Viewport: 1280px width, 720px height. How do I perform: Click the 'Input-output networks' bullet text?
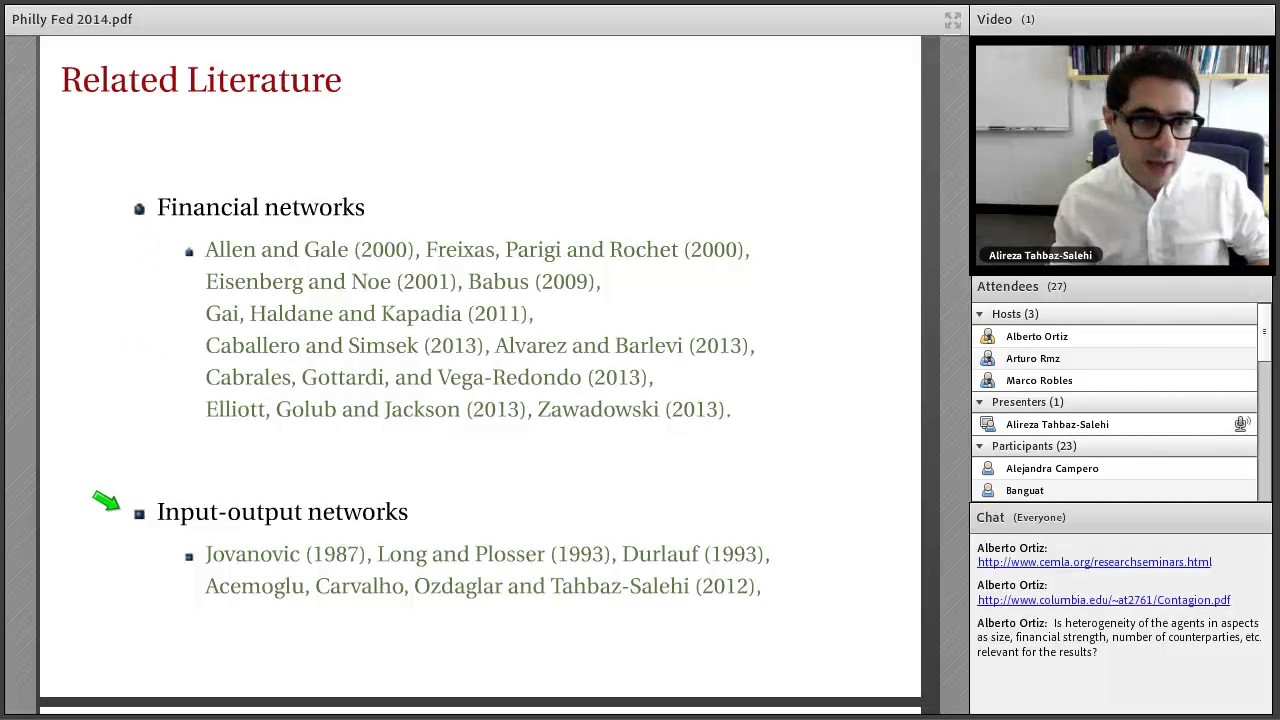[x=282, y=513]
